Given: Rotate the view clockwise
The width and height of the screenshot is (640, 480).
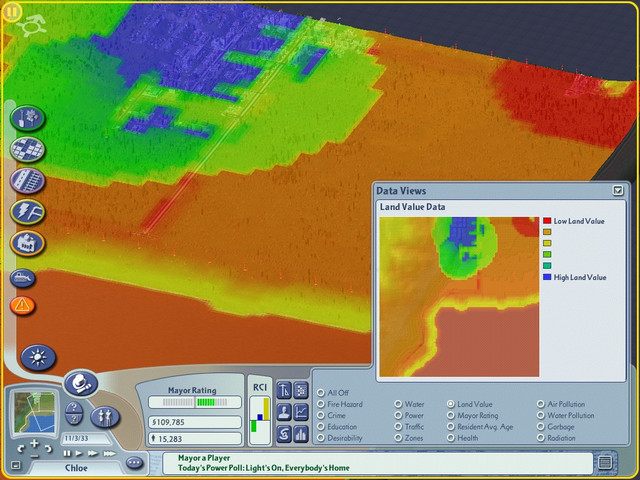Looking at the screenshot, I should tap(48, 449).
